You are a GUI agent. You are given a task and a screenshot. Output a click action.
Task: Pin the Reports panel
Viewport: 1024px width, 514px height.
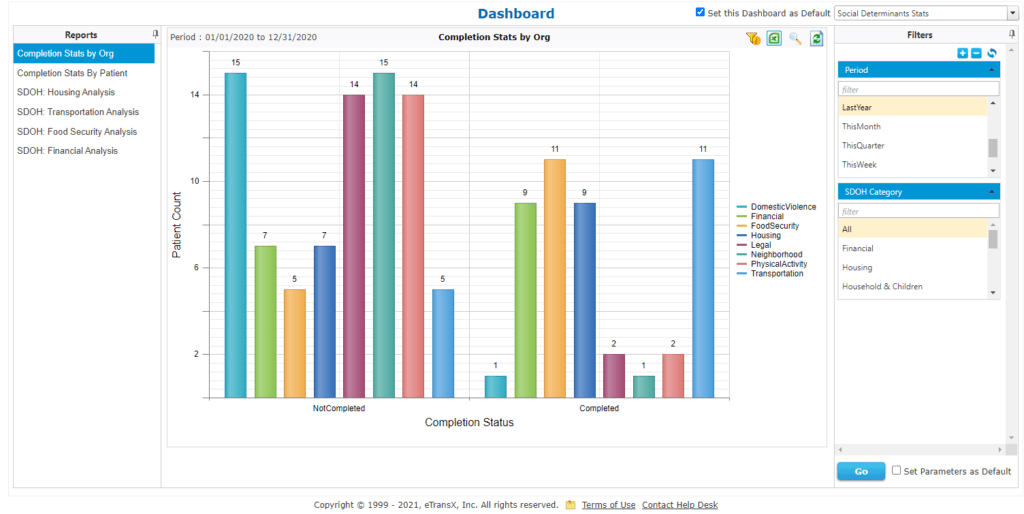point(155,34)
